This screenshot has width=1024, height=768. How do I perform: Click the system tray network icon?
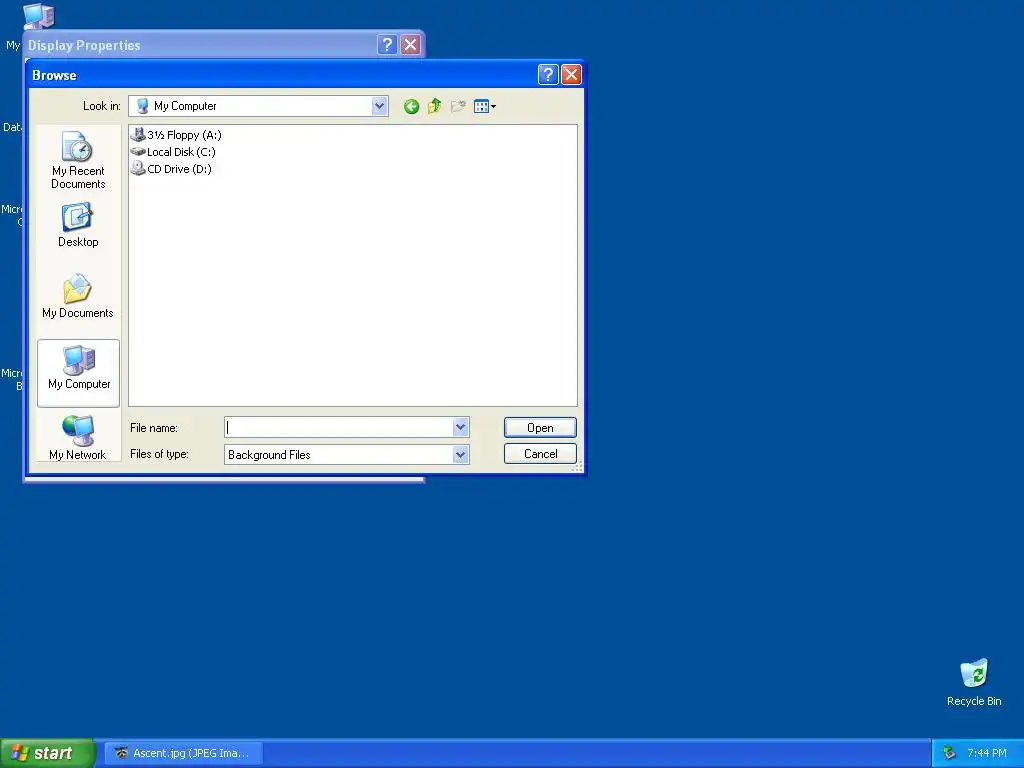click(x=949, y=753)
